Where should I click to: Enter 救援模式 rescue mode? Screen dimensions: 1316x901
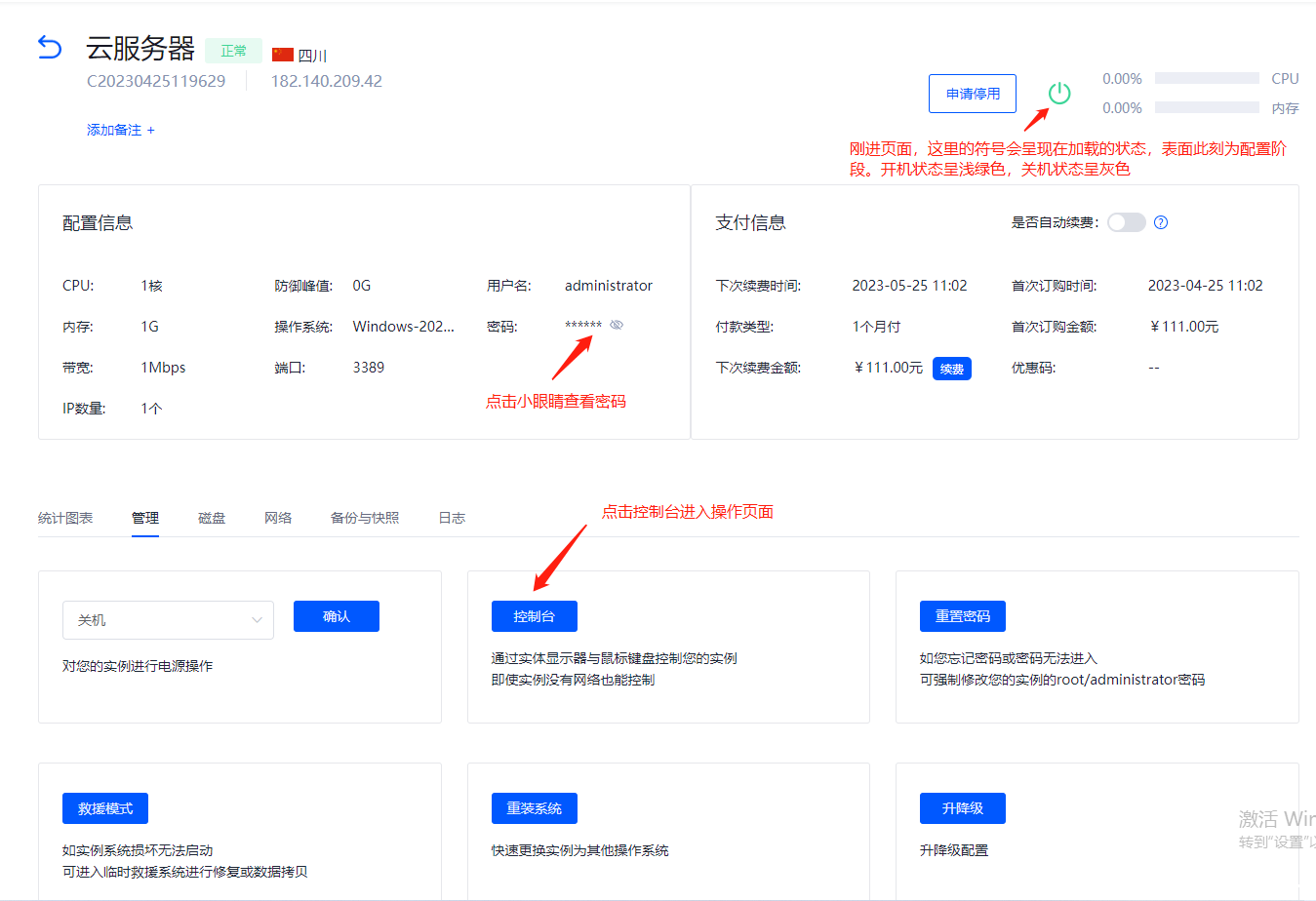[104, 807]
